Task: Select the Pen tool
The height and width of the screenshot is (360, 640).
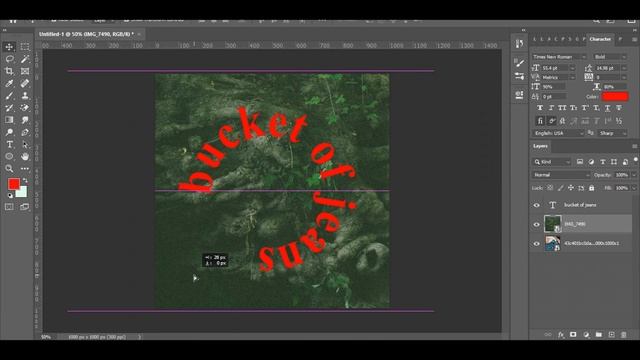Action: 25,132
